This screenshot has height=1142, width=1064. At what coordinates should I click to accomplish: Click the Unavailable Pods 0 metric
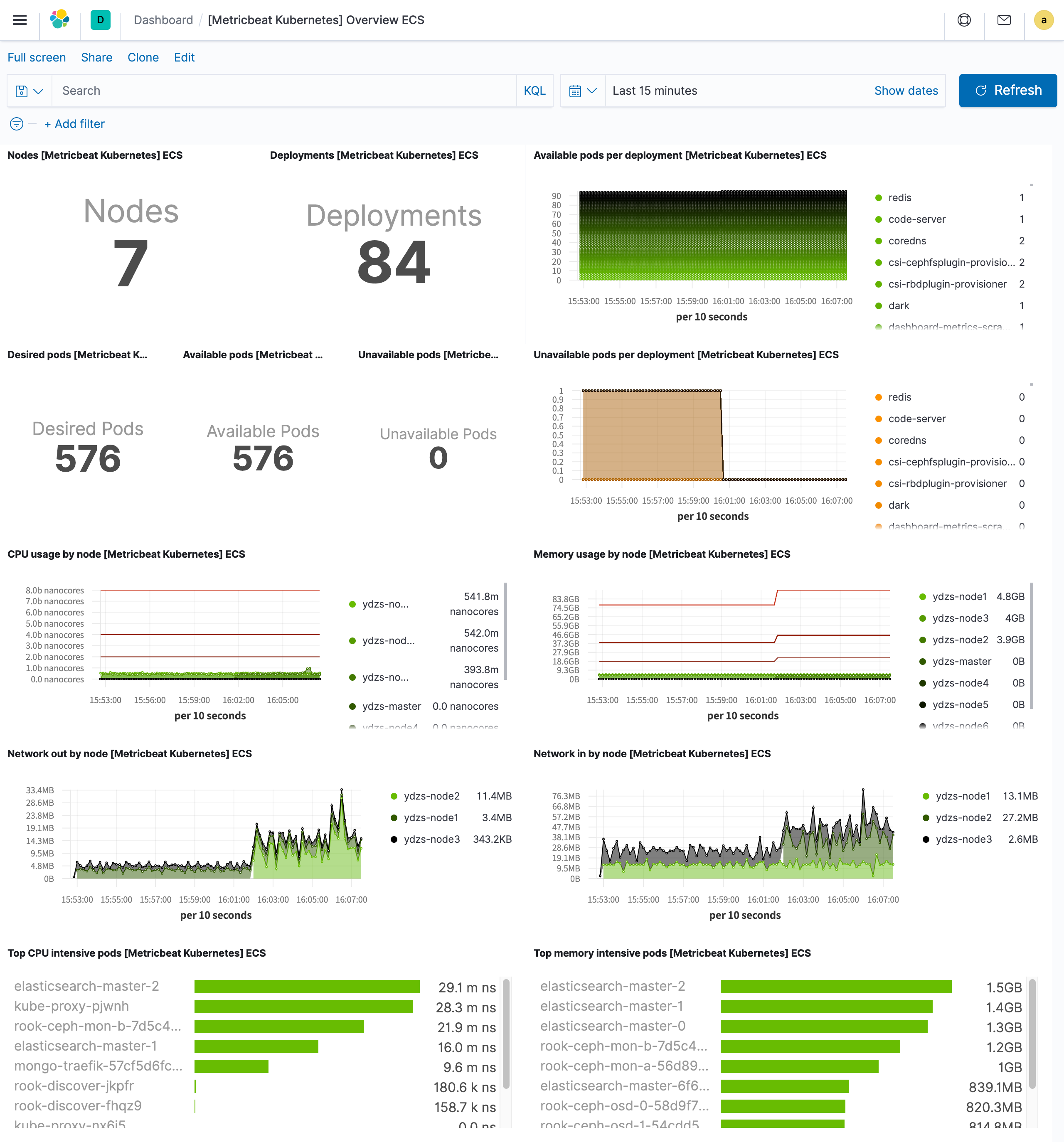tap(438, 449)
